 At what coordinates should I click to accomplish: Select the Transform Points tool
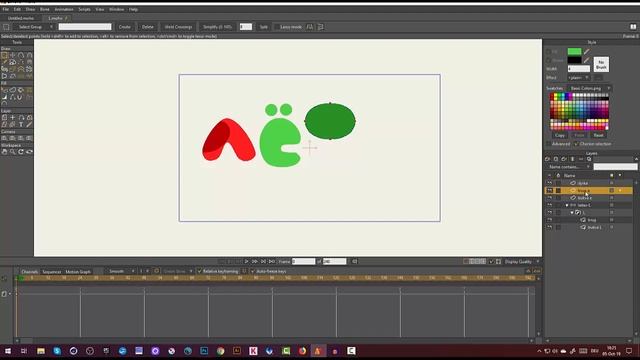pos(13,55)
